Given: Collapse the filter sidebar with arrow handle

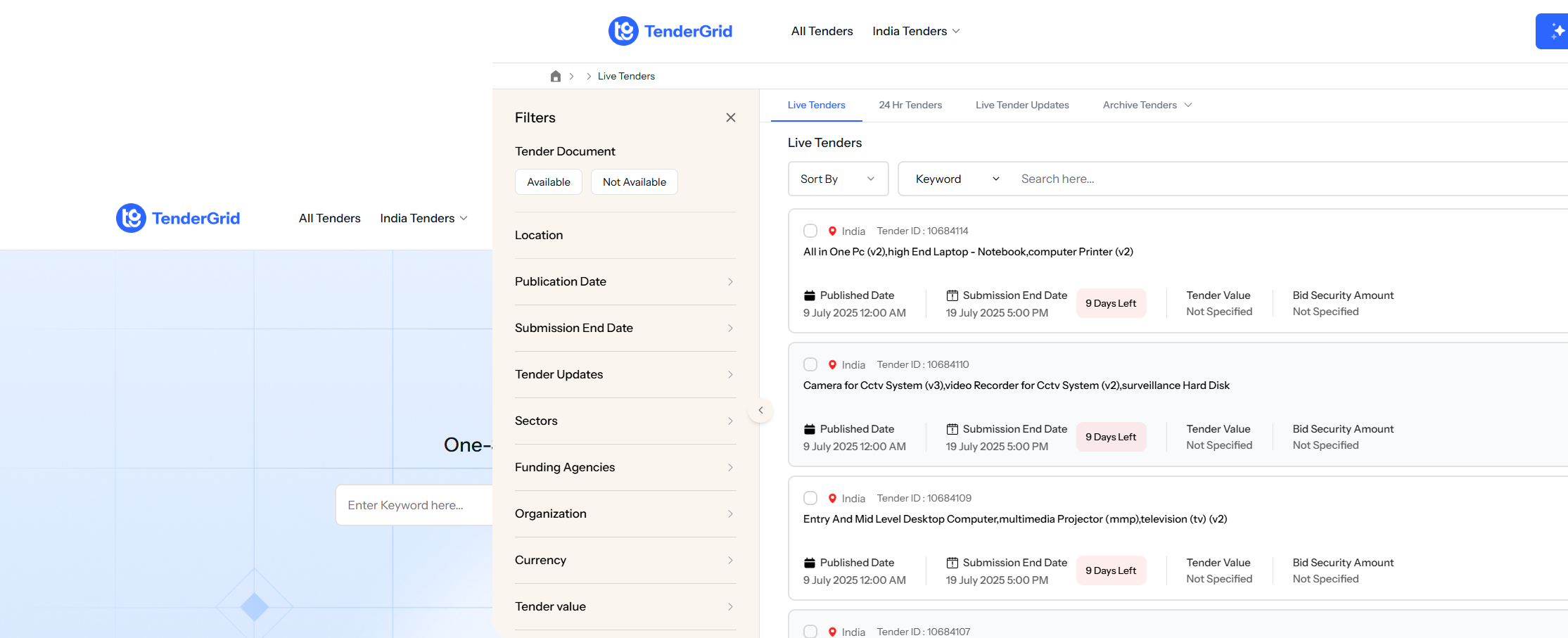Looking at the screenshot, I should pyautogui.click(x=760, y=410).
